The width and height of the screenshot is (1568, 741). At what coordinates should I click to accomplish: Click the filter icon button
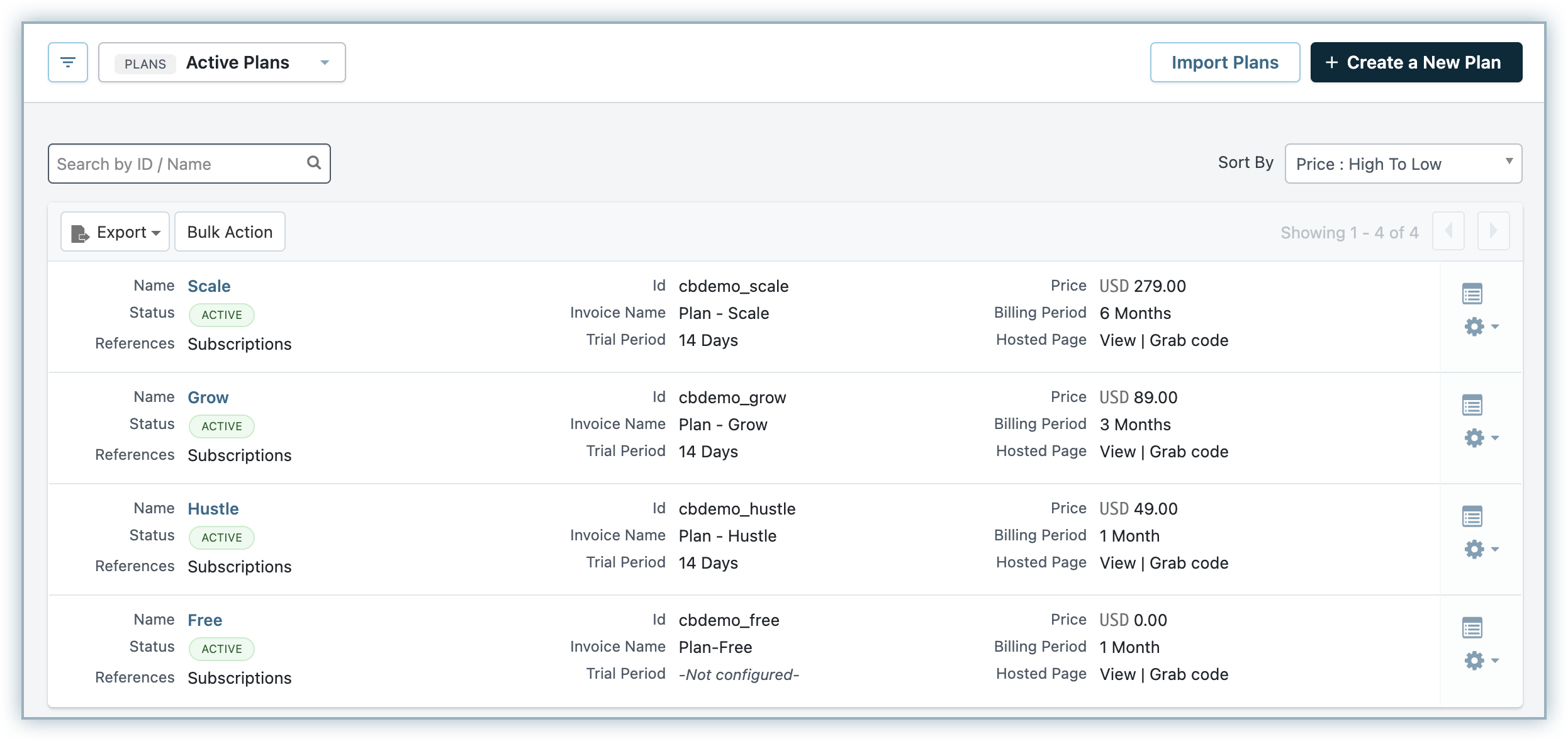click(x=68, y=62)
